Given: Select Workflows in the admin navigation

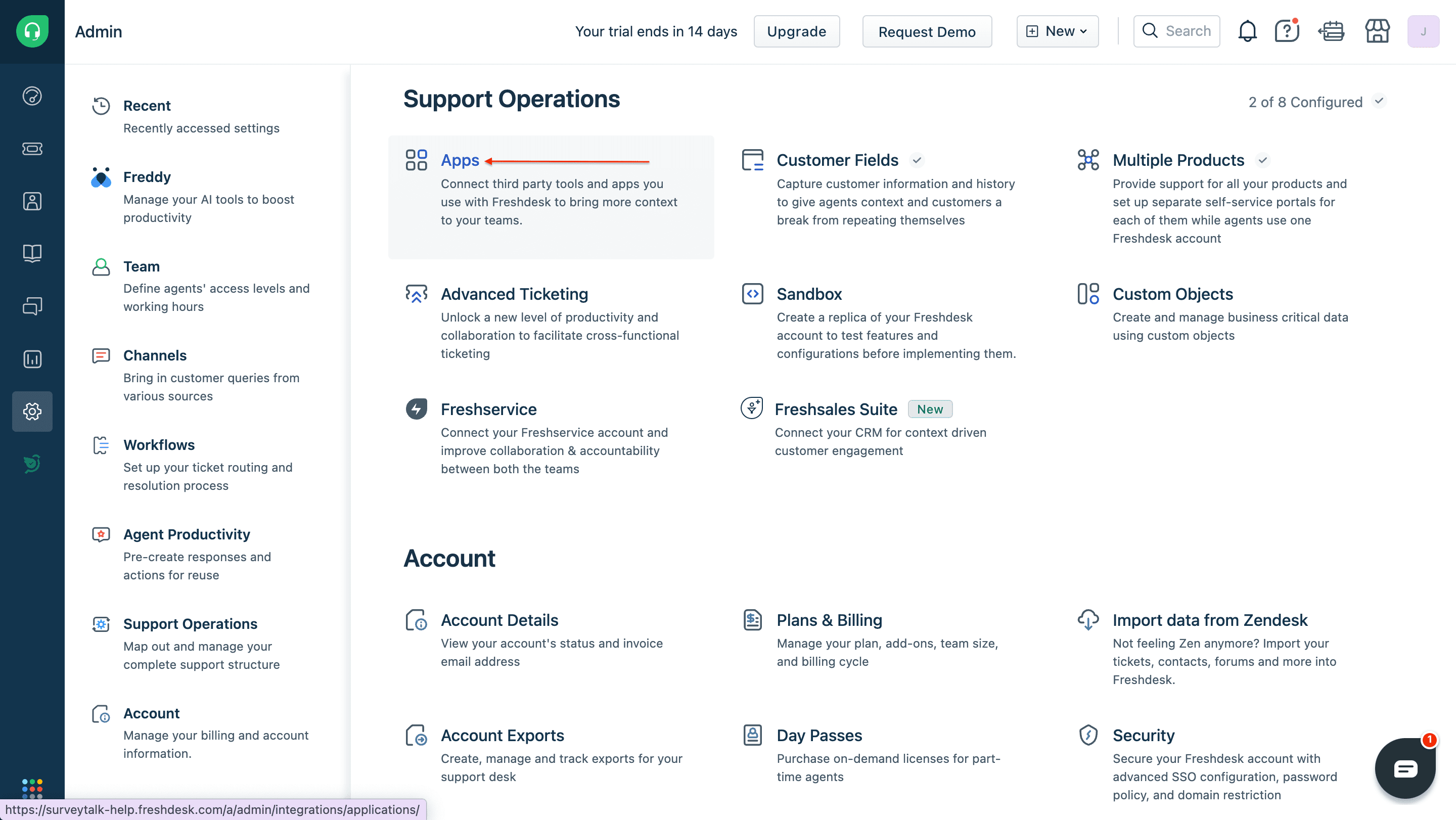Looking at the screenshot, I should point(159,445).
